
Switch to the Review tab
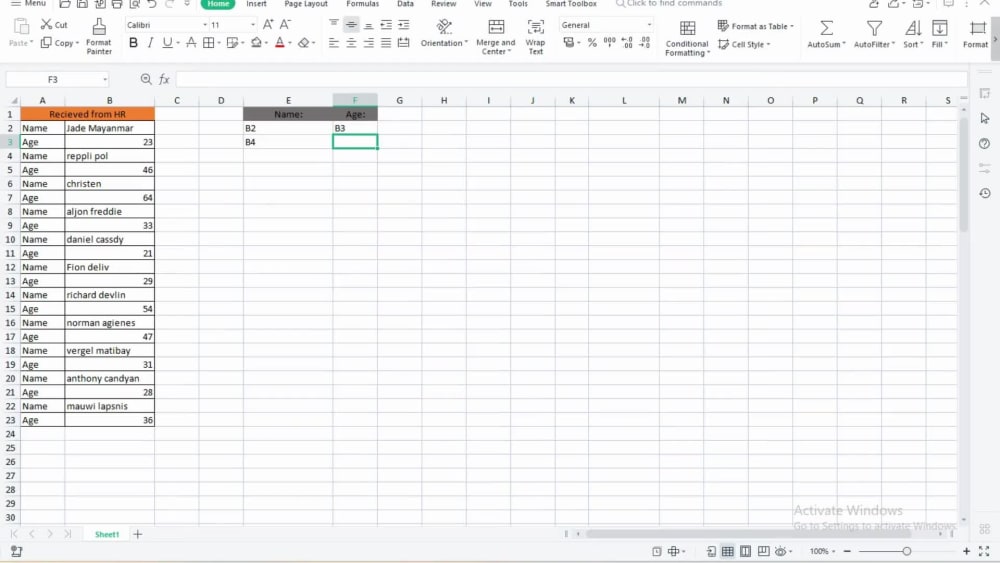coord(443,4)
